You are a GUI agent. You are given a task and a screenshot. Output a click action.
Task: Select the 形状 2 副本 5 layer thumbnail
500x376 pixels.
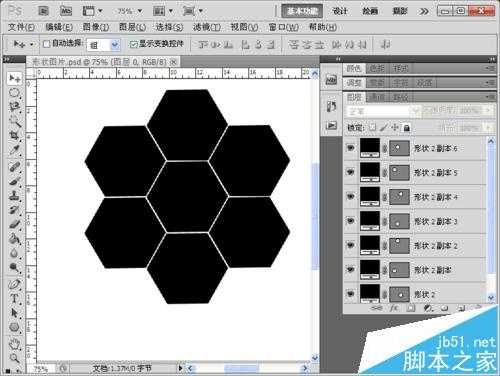[369, 172]
